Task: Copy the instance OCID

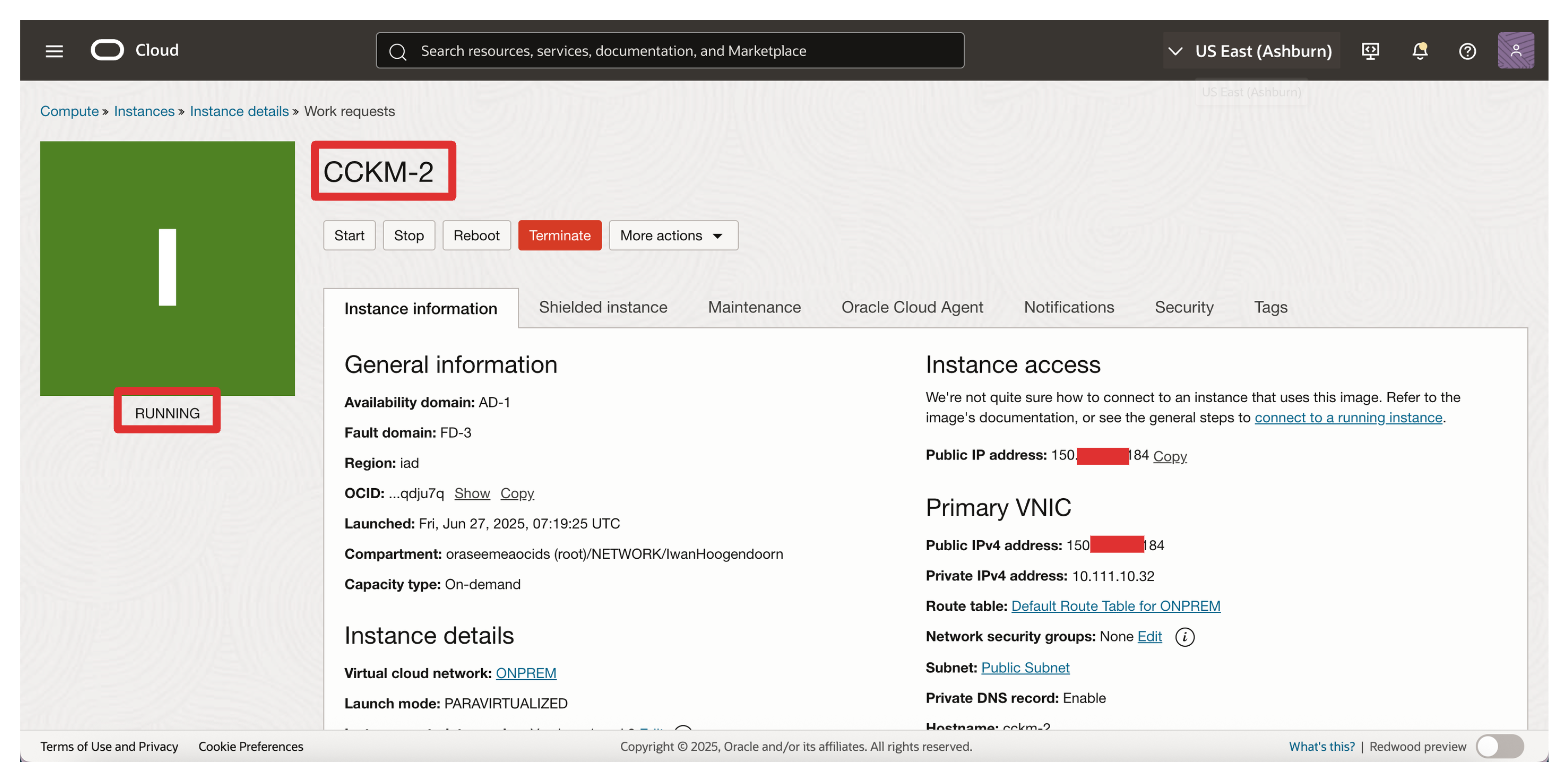Action: pyautogui.click(x=517, y=493)
